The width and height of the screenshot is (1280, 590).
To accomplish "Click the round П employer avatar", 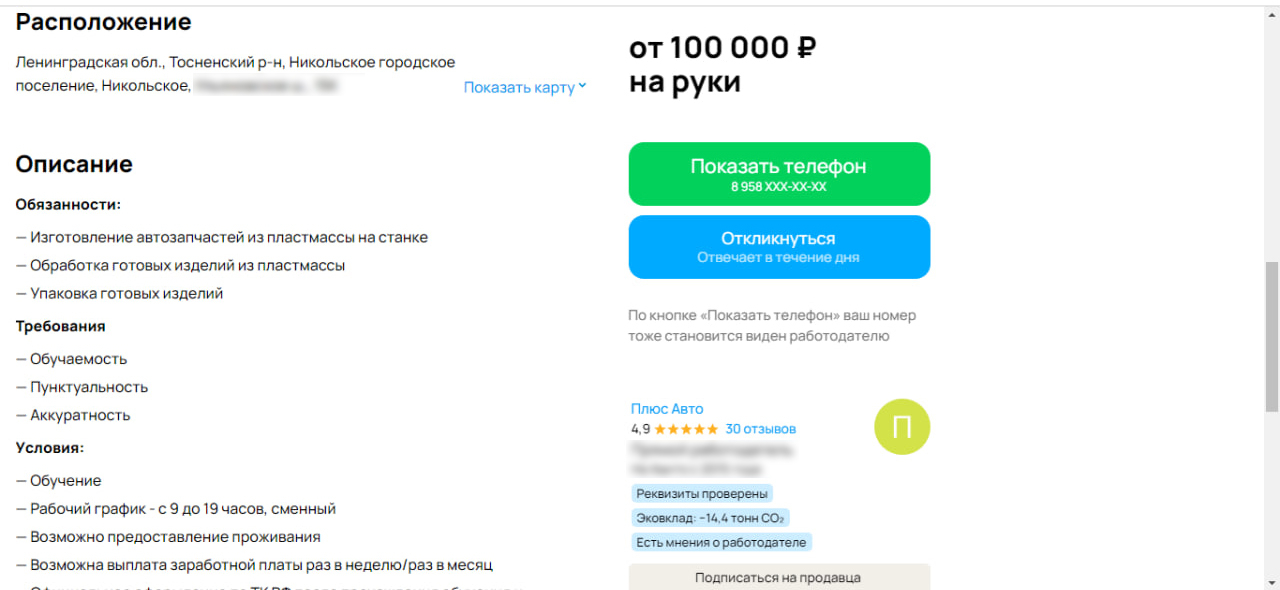I will 902,427.
